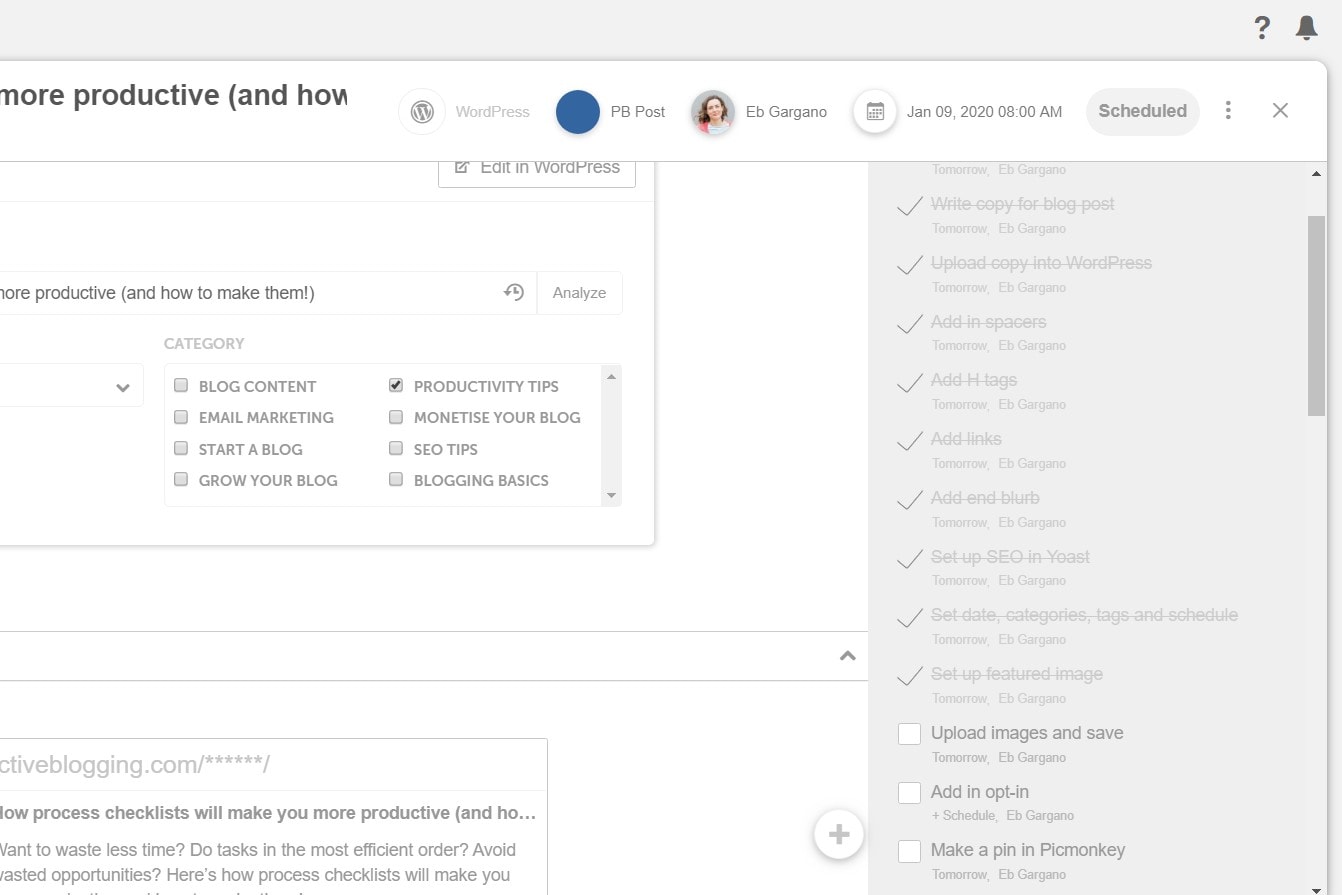Open the calendar date icon
The height and width of the screenshot is (895, 1342).
(875, 111)
